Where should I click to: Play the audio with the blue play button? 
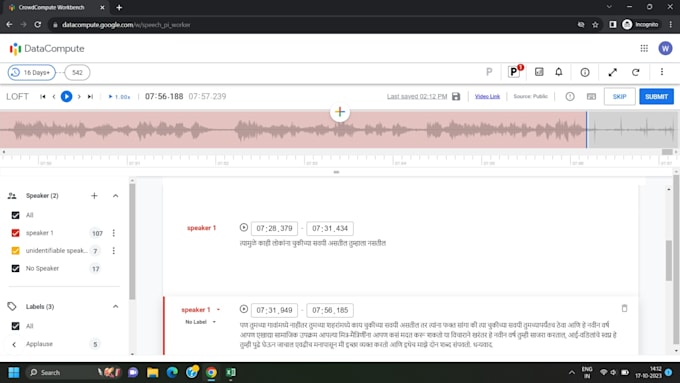tap(66, 96)
